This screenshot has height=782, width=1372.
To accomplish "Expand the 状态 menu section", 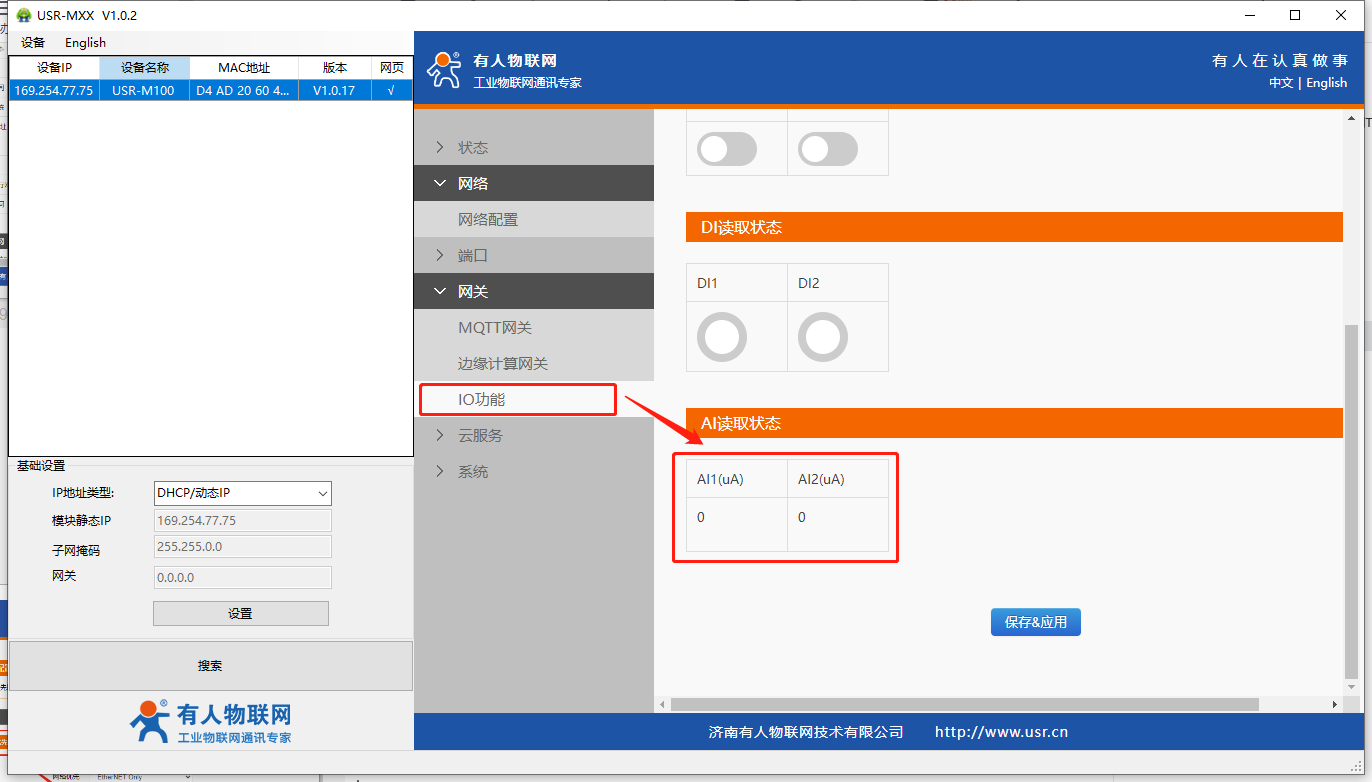I will point(534,147).
